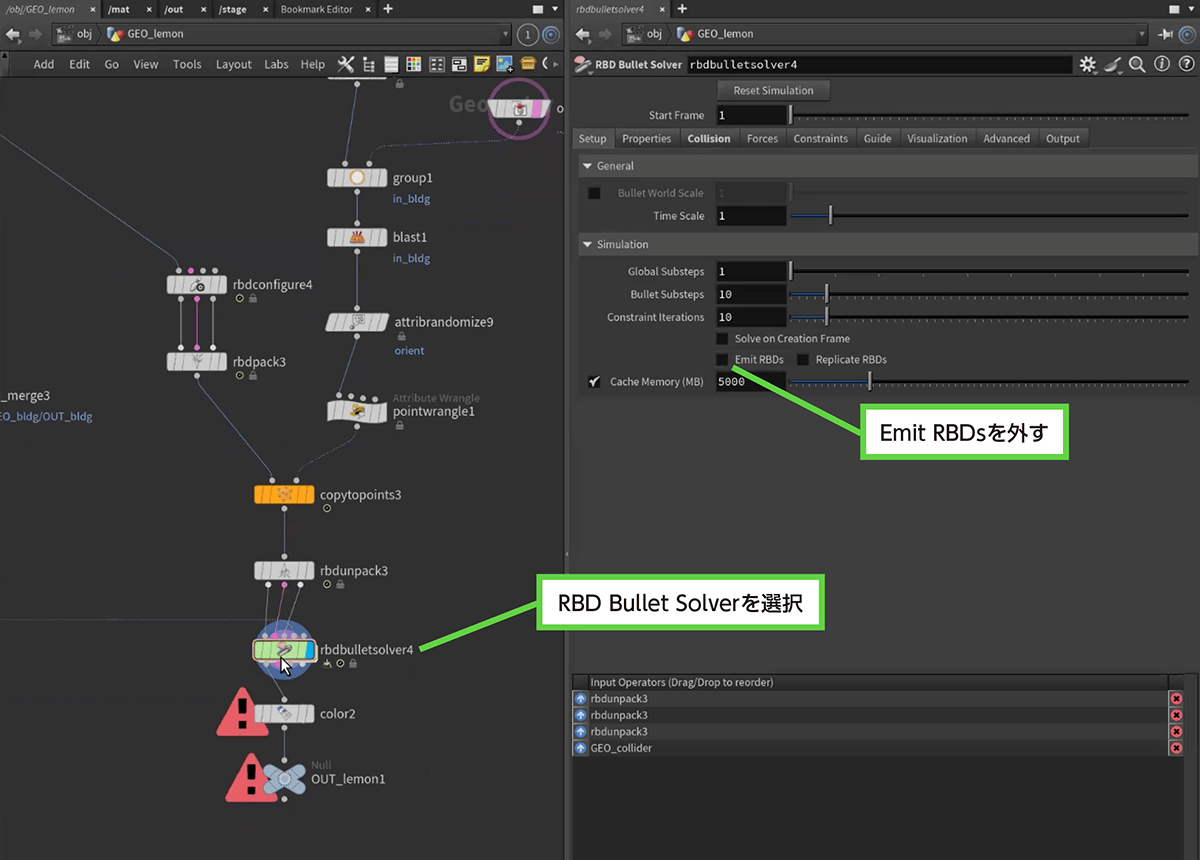The image size is (1200, 860).
Task: Select the copytopoints3 node
Action: click(285, 494)
